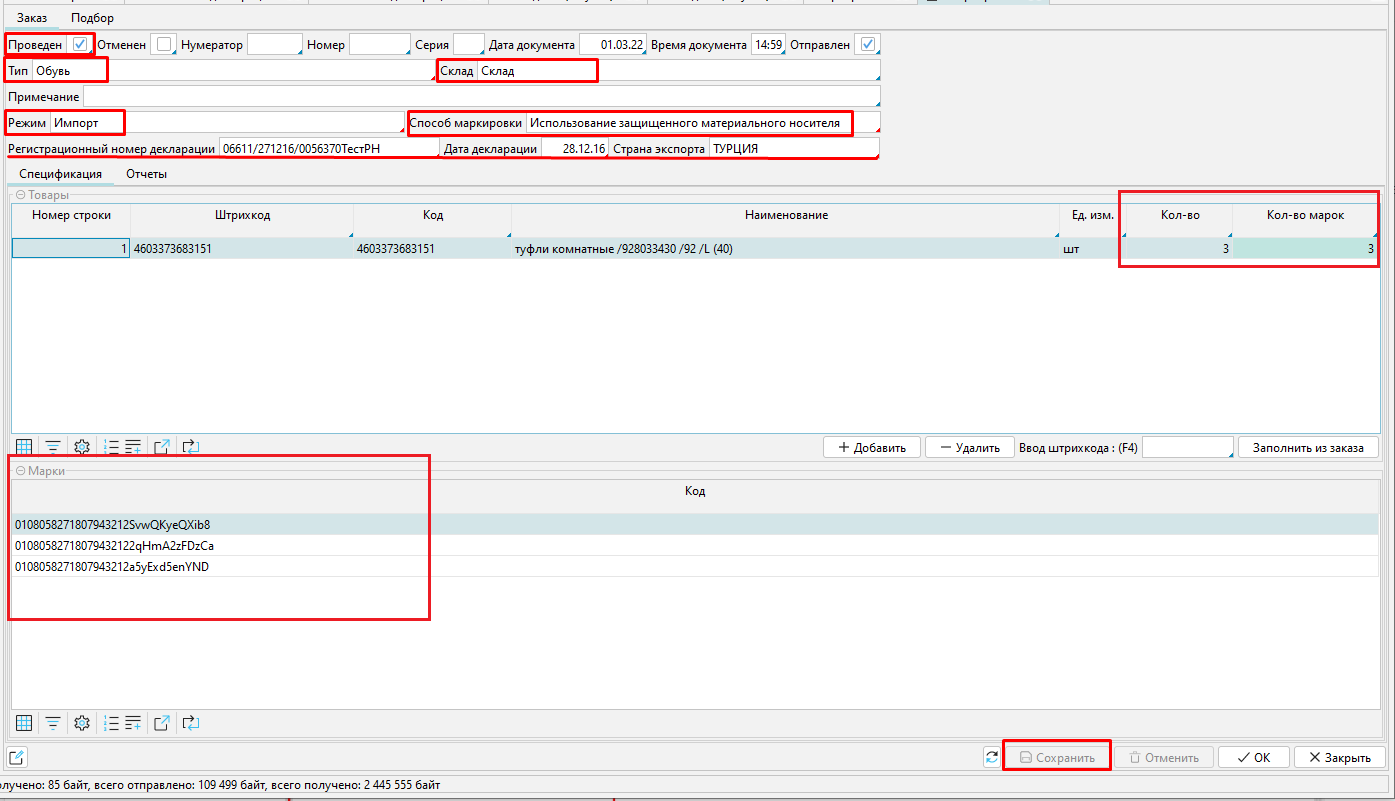Click the Ввод штрихкода input field
The width and height of the screenshot is (1395, 801).
[x=1187, y=447]
